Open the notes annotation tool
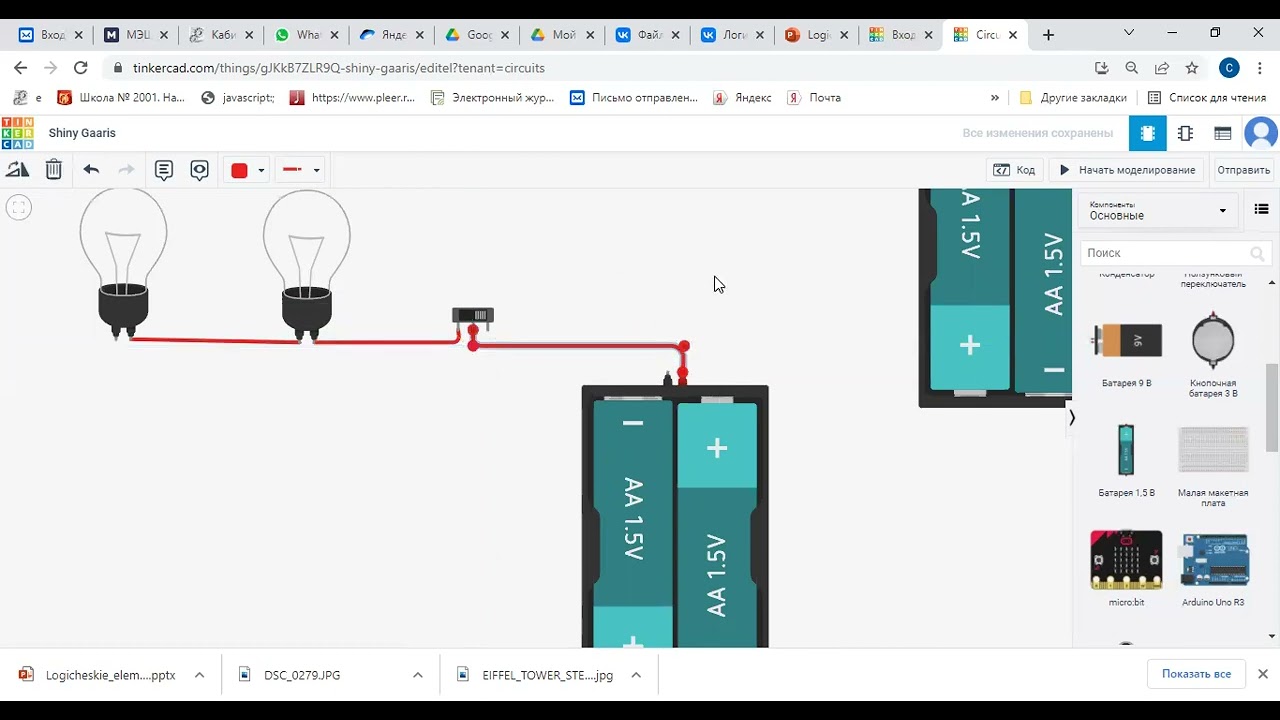The width and height of the screenshot is (1280, 720). pyautogui.click(x=164, y=170)
